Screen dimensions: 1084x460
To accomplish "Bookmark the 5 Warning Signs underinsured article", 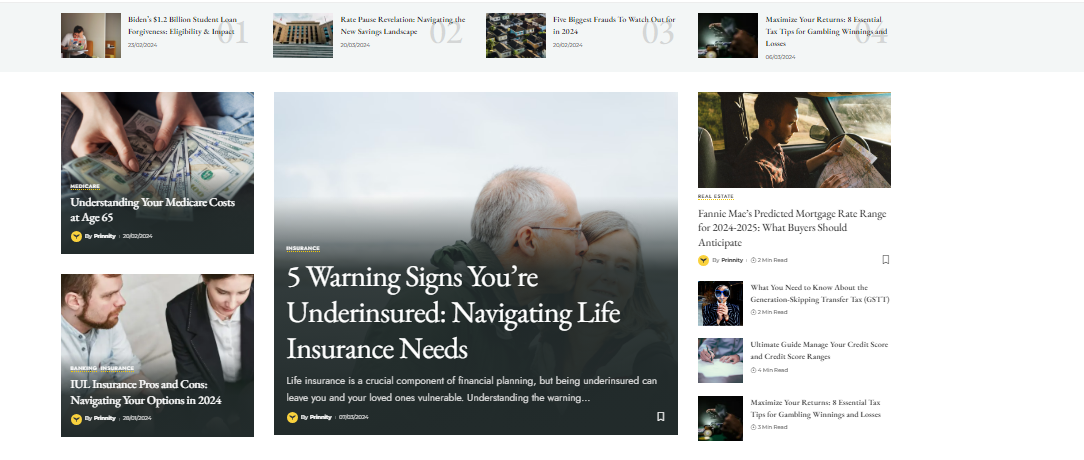I will pyautogui.click(x=660, y=416).
